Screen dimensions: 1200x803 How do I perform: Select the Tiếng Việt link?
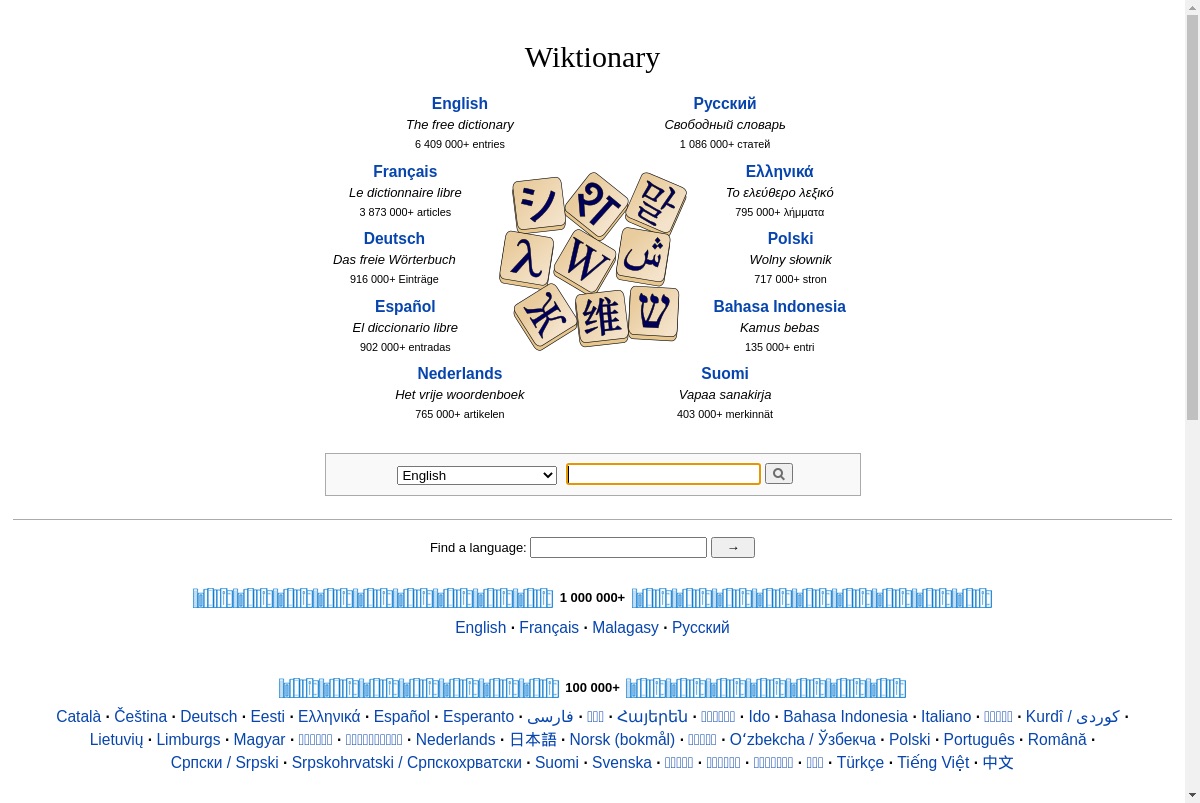point(933,763)
